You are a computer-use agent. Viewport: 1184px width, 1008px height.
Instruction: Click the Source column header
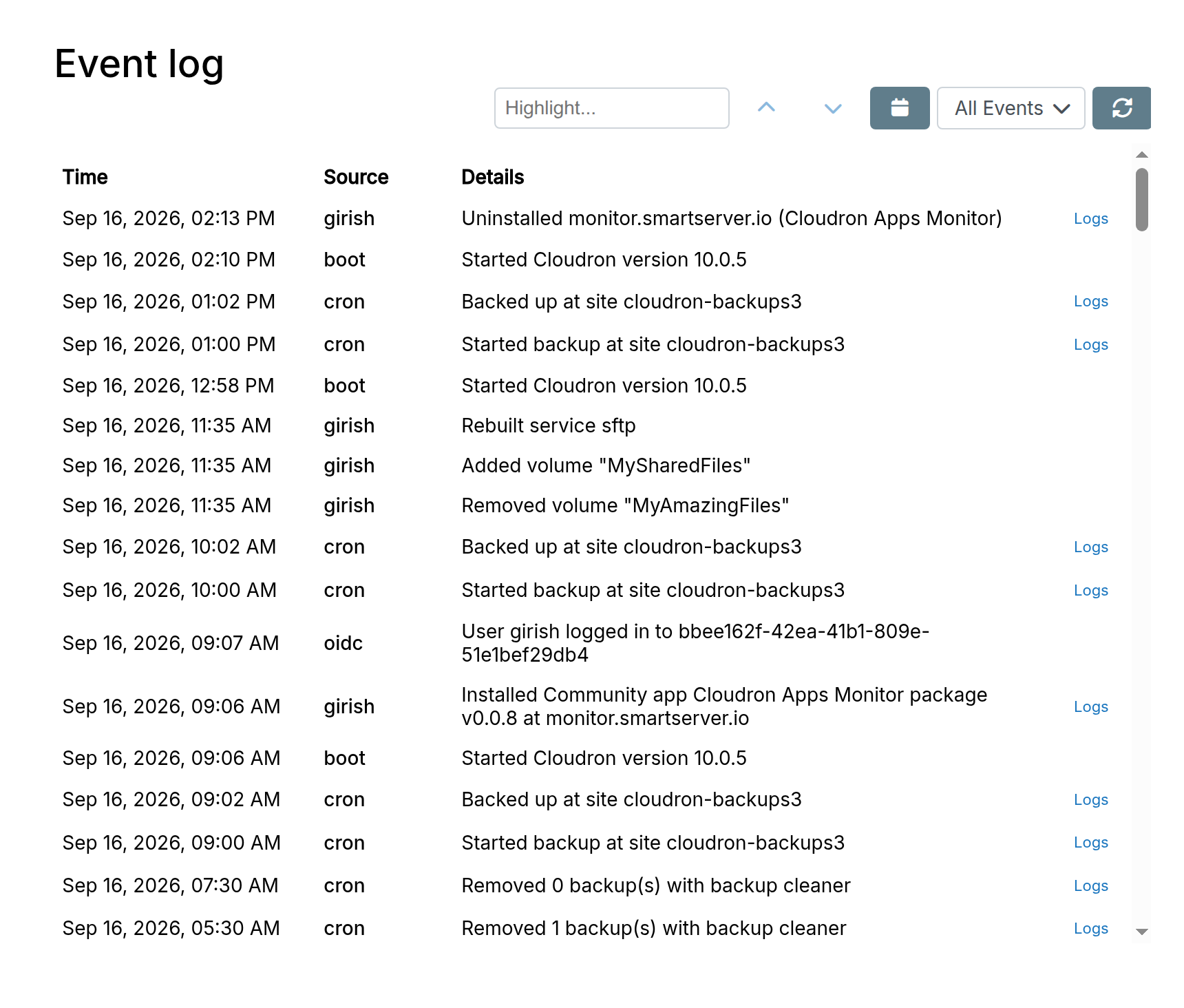coord(356,177)
